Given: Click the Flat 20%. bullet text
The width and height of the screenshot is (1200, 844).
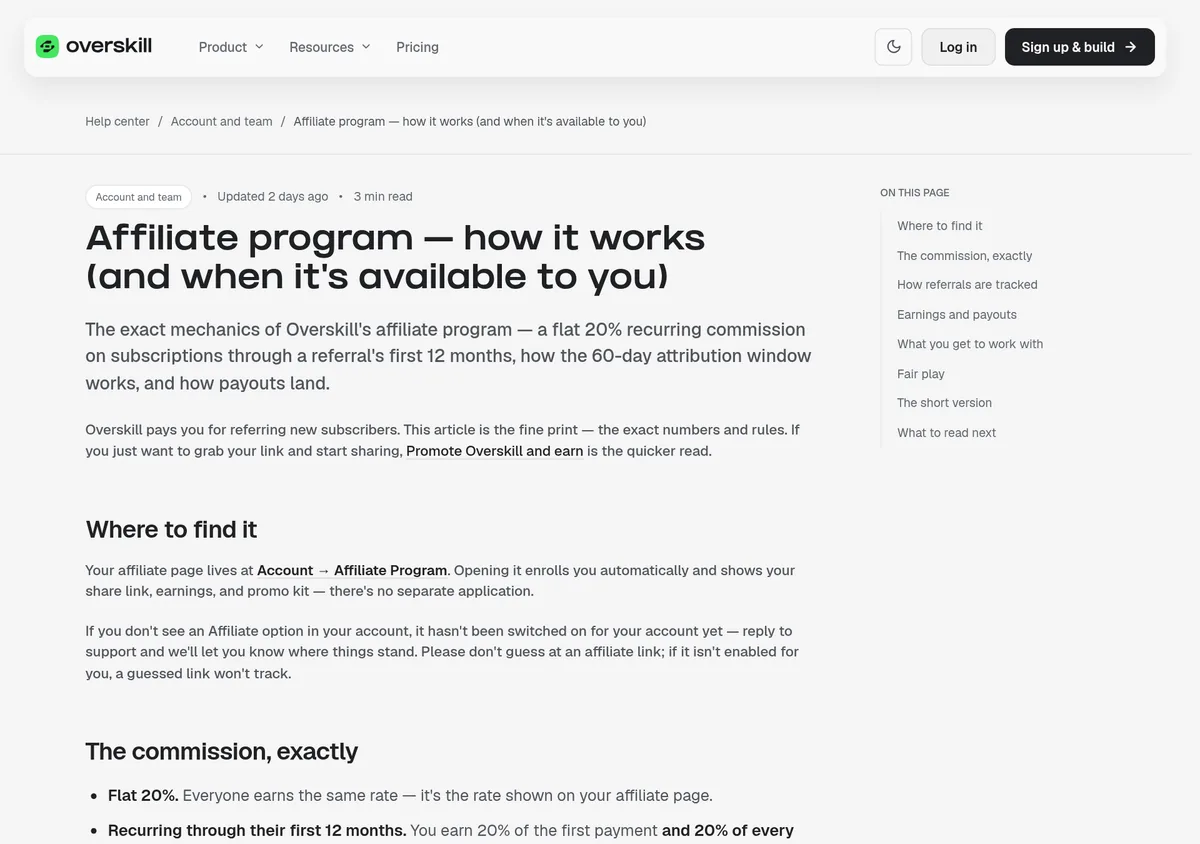Looking at the screenshot, I should coord(143,796).
